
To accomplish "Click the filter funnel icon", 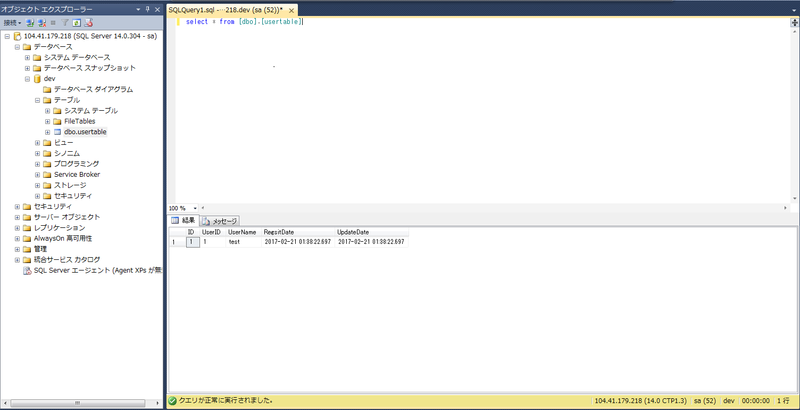I will (x=65, y=23).
